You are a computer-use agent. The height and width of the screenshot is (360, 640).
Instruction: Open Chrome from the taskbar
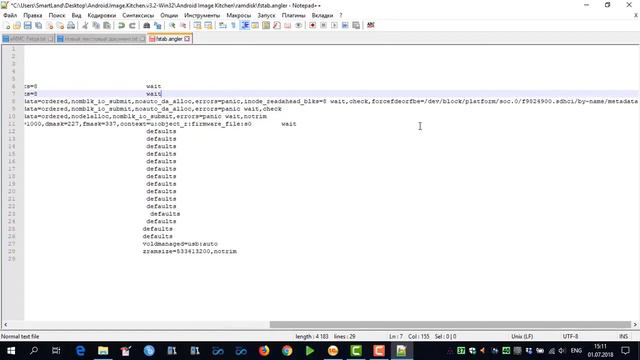point(287,351)
